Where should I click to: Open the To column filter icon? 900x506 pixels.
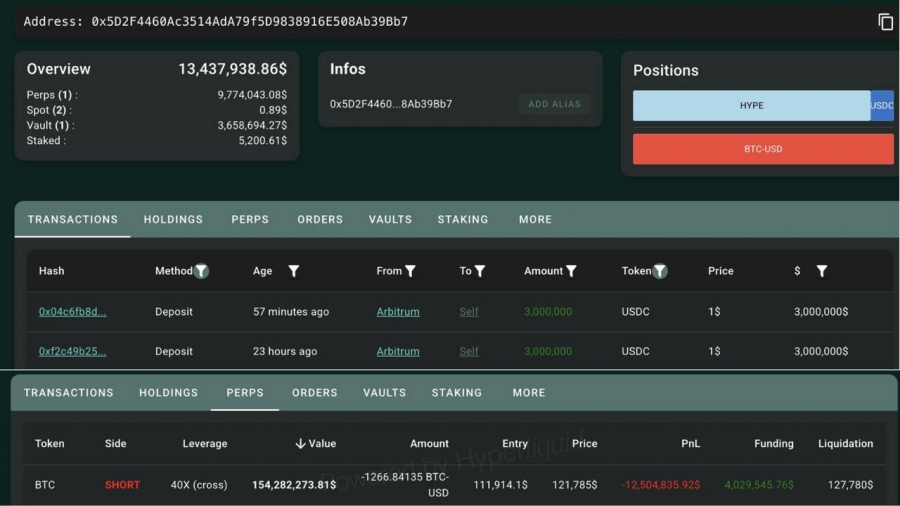[480, 271]
